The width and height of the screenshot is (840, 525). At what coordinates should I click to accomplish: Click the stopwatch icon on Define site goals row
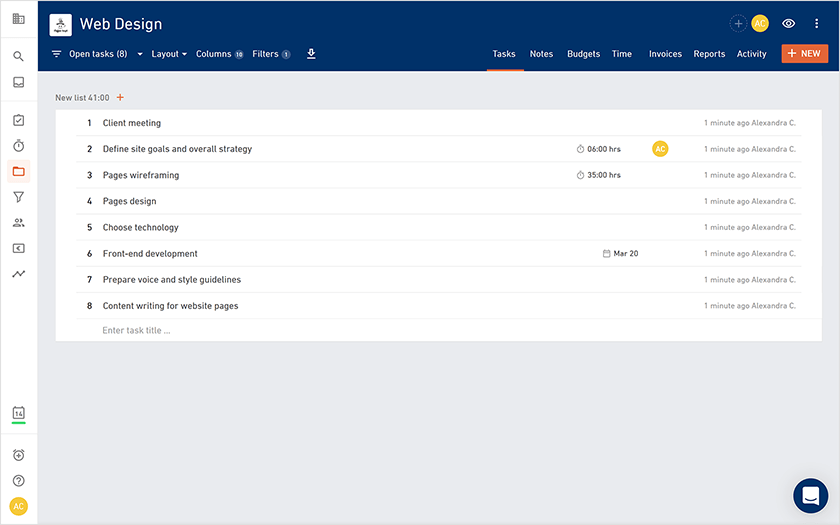click(x=580, y=149)
